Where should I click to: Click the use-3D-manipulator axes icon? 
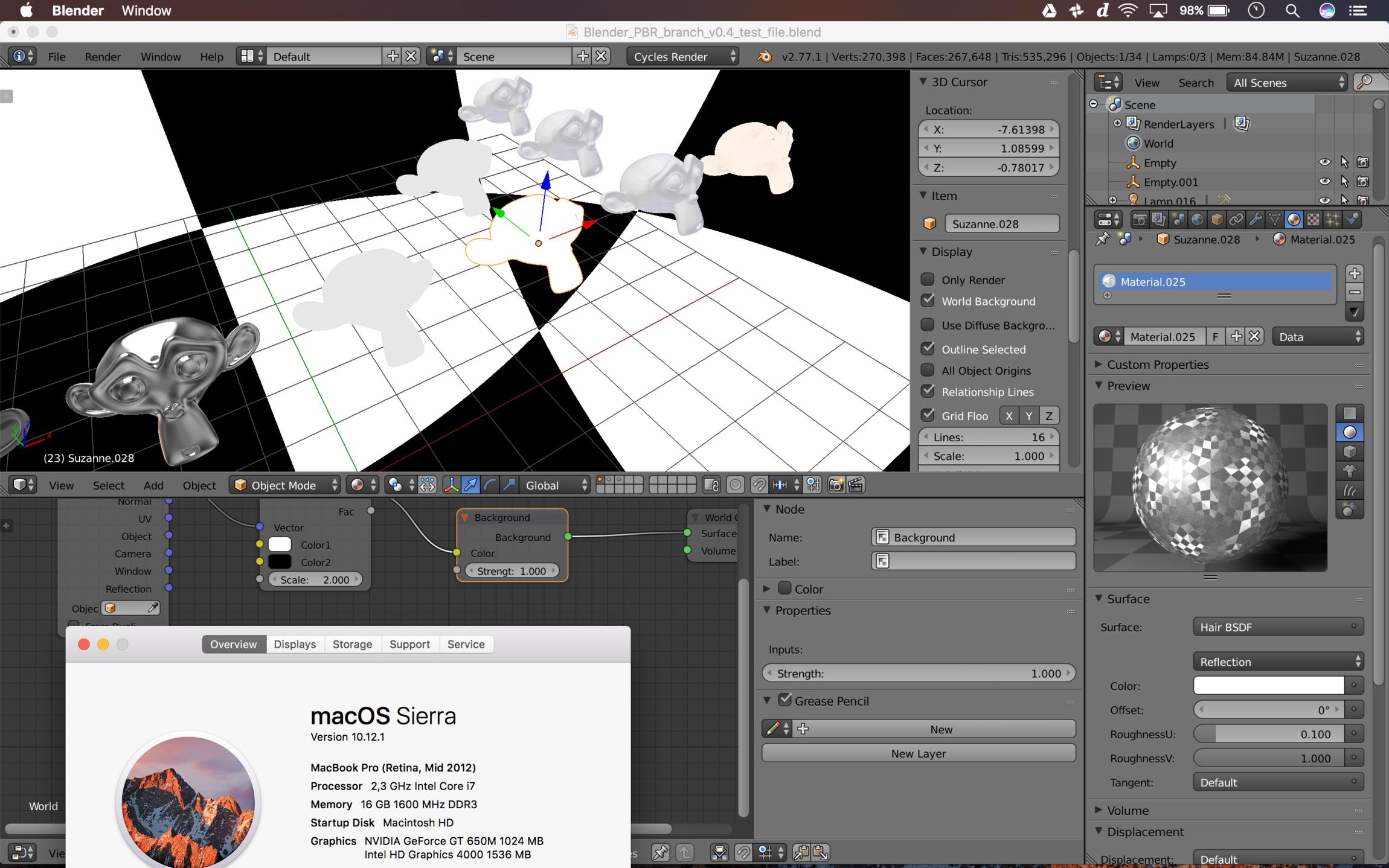(451, 485)
